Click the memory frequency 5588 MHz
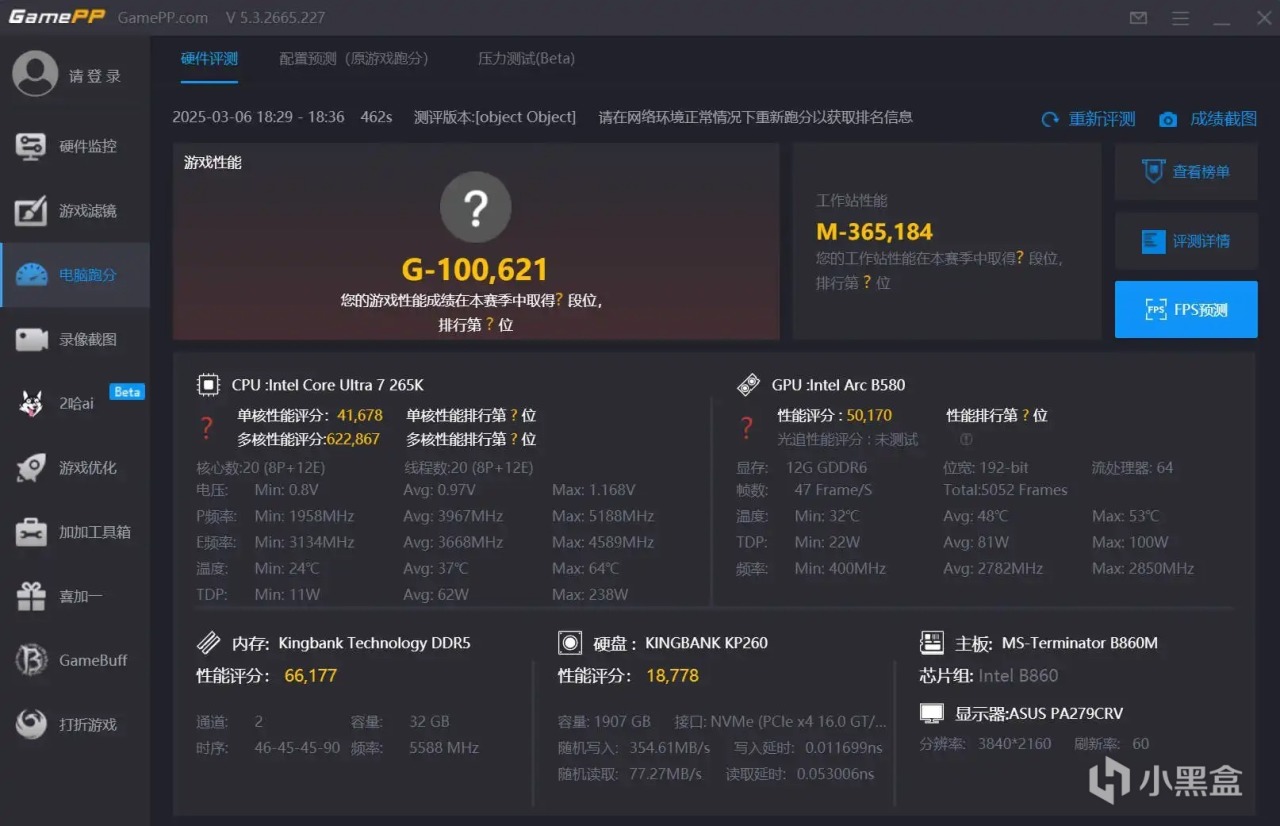 tap(444, 748)
